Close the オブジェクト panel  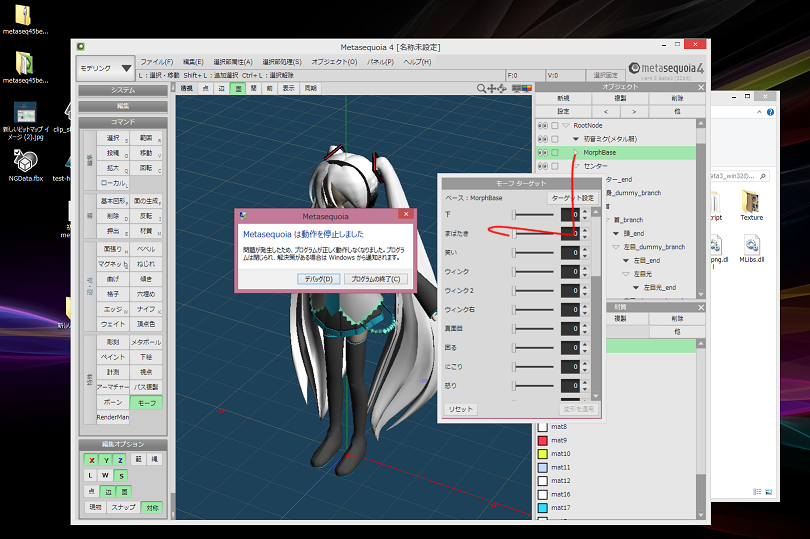tap(700, 87)
